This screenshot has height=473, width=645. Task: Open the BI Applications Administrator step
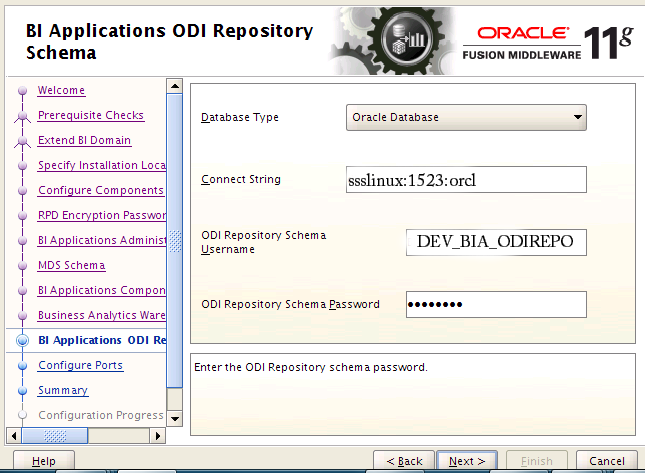102,240
